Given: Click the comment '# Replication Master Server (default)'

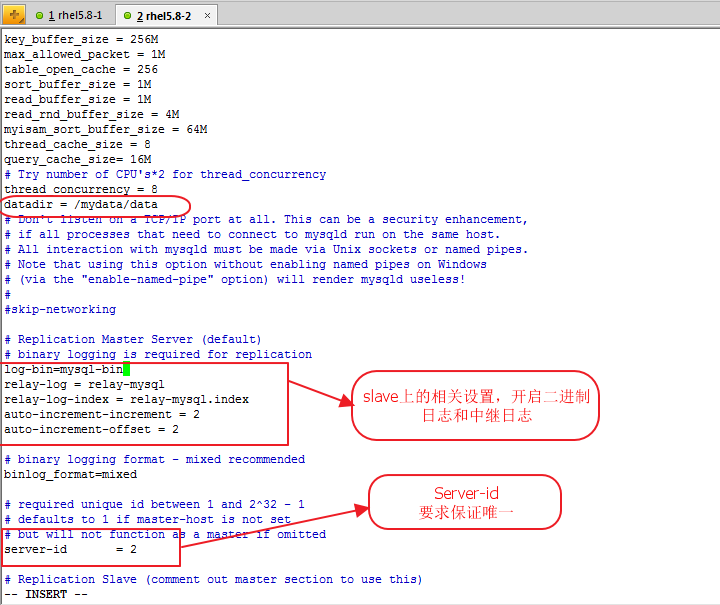Looking at the screenshot, I should [133, 340].
